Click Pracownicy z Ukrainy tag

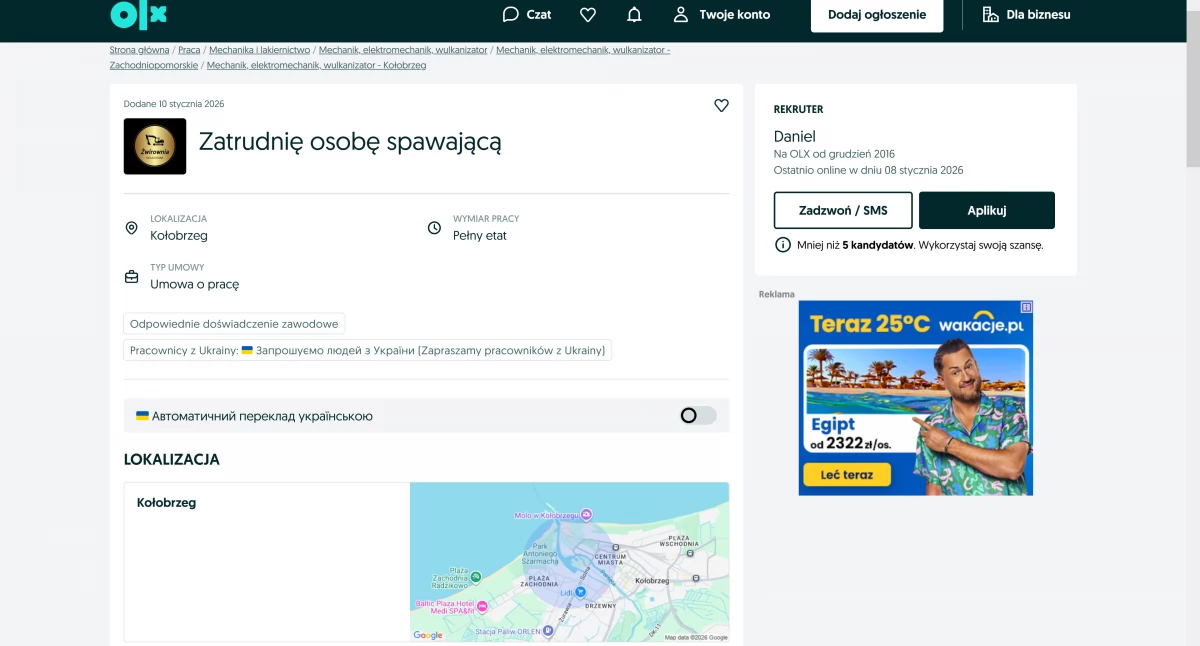click(367, 350)
